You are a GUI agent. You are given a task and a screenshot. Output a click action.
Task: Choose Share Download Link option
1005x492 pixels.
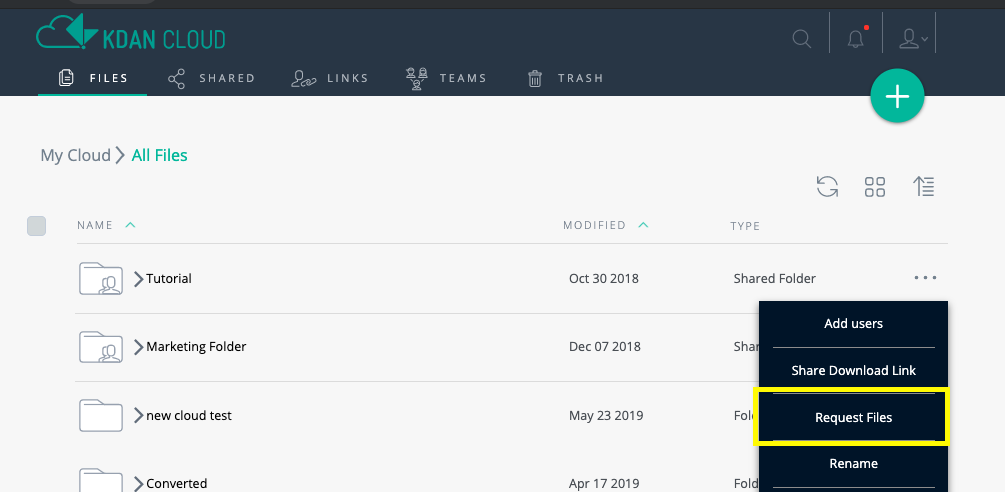coord(853,370)
